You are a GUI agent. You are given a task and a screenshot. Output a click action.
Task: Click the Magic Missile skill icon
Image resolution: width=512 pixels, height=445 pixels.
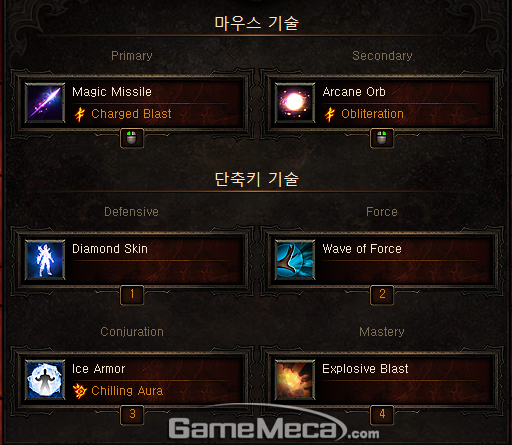(x=45, y=103)
